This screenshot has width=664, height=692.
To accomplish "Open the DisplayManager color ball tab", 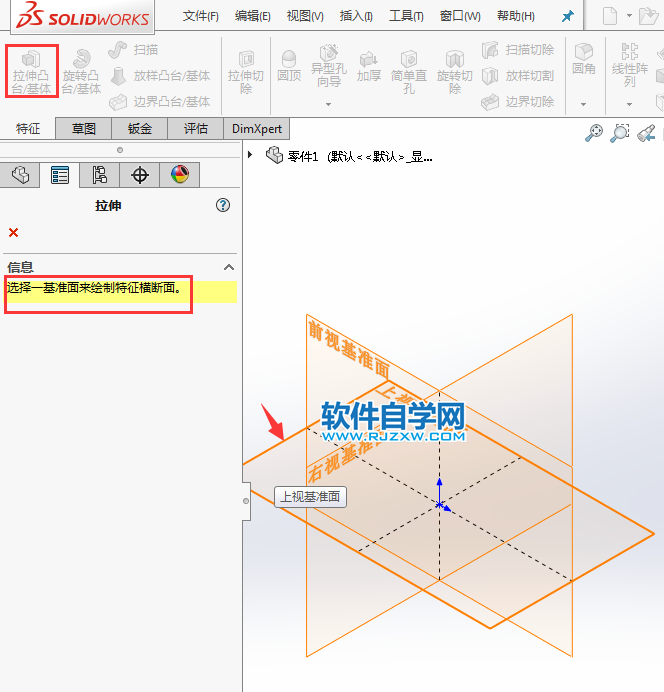I will (x=180, y=175).
